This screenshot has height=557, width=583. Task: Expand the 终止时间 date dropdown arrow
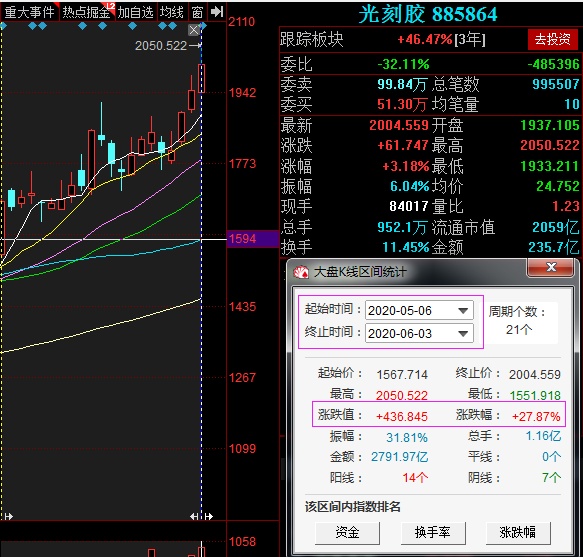(x=463, y=334)
